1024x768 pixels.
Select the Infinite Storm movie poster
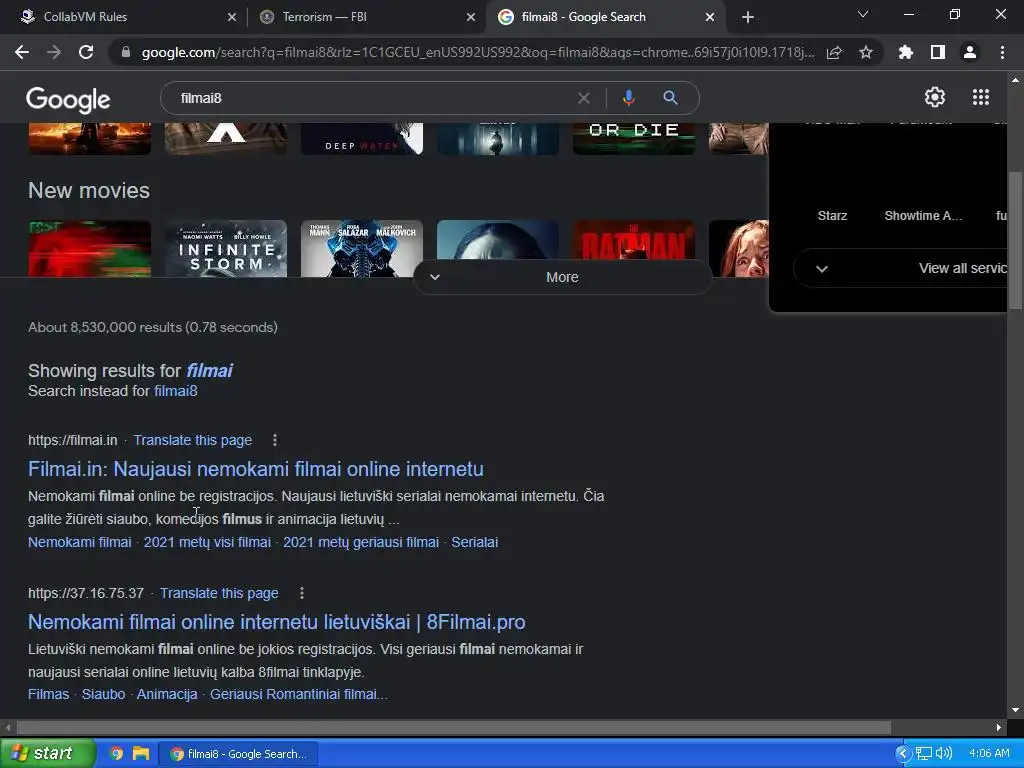226,249
